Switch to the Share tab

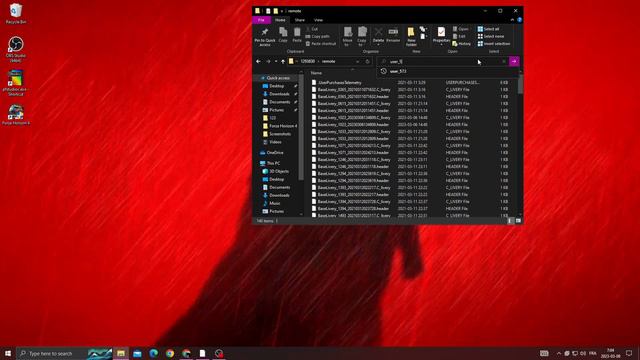point(300,20)
